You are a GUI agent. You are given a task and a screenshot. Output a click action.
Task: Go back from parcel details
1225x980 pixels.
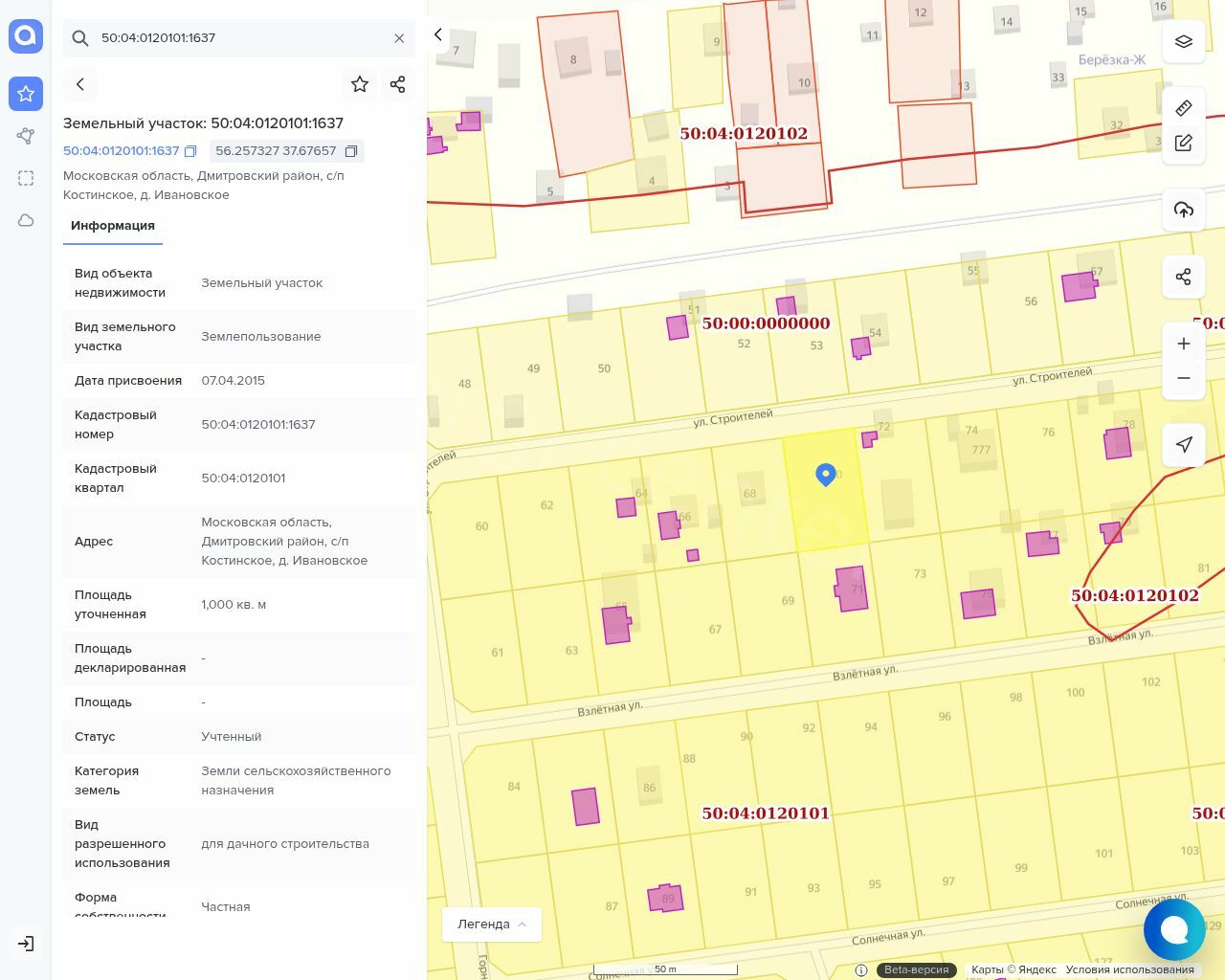(80, 84)
